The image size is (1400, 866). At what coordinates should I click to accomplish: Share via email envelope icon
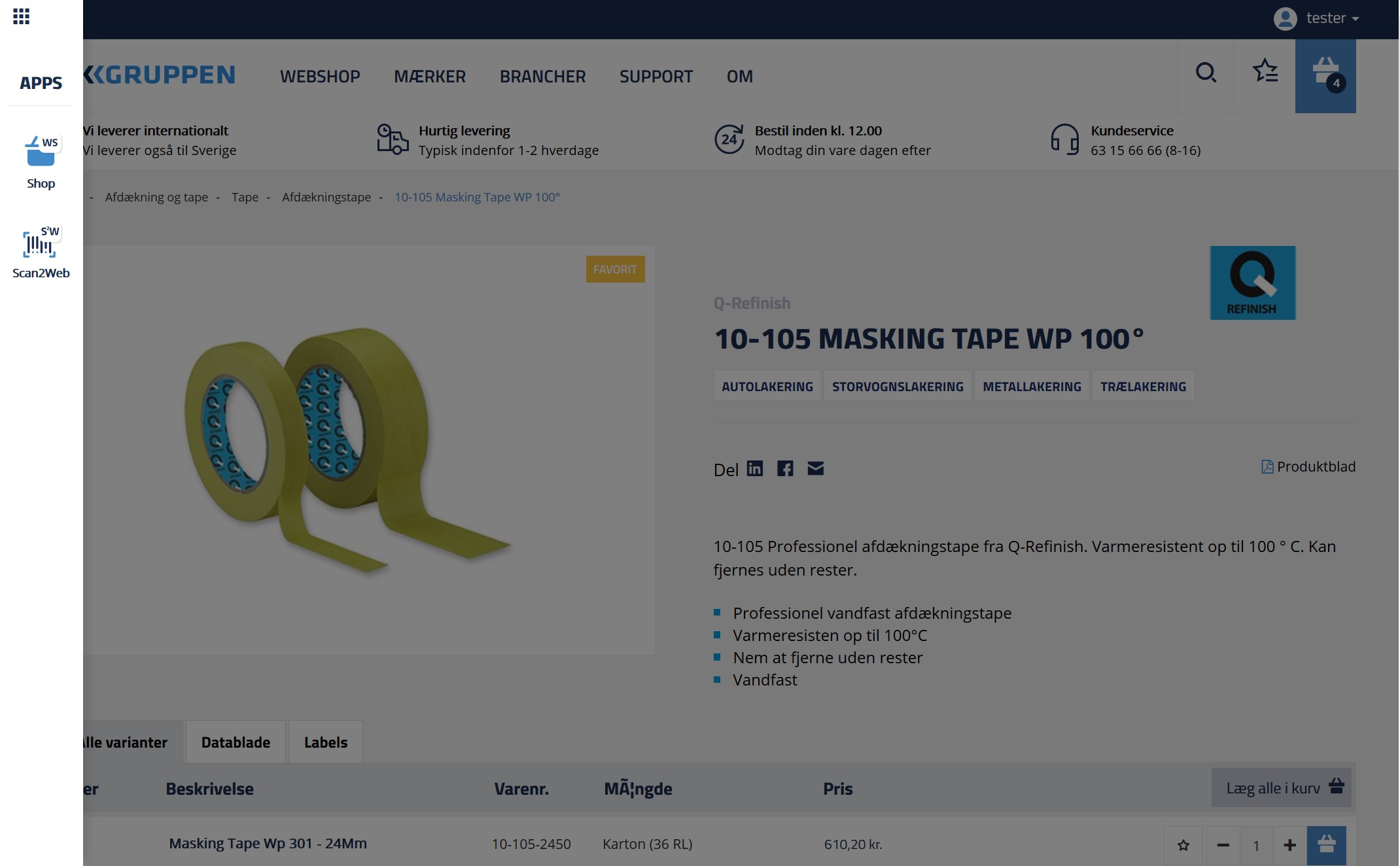coord(815,468)
